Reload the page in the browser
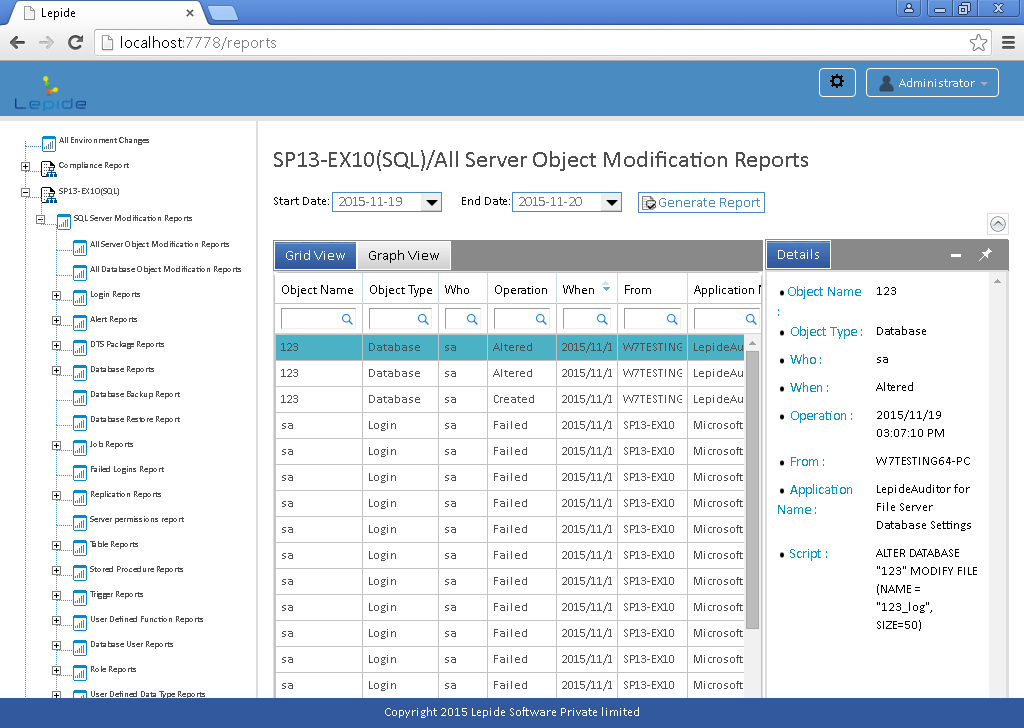Screen dimensions: 1024x728 click(76, 42)
